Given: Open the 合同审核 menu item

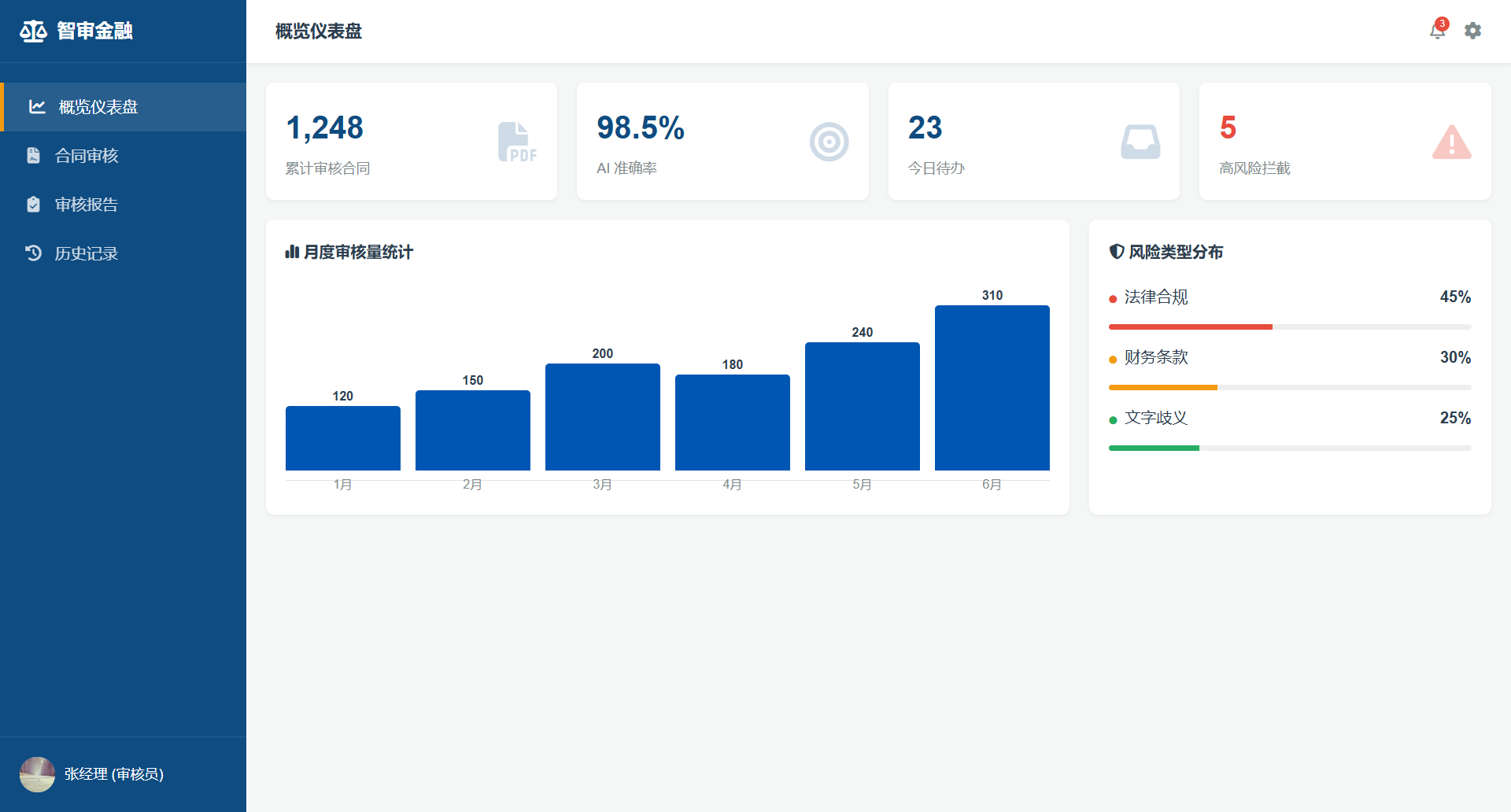Looking at the screenshot, I should 87,156.
